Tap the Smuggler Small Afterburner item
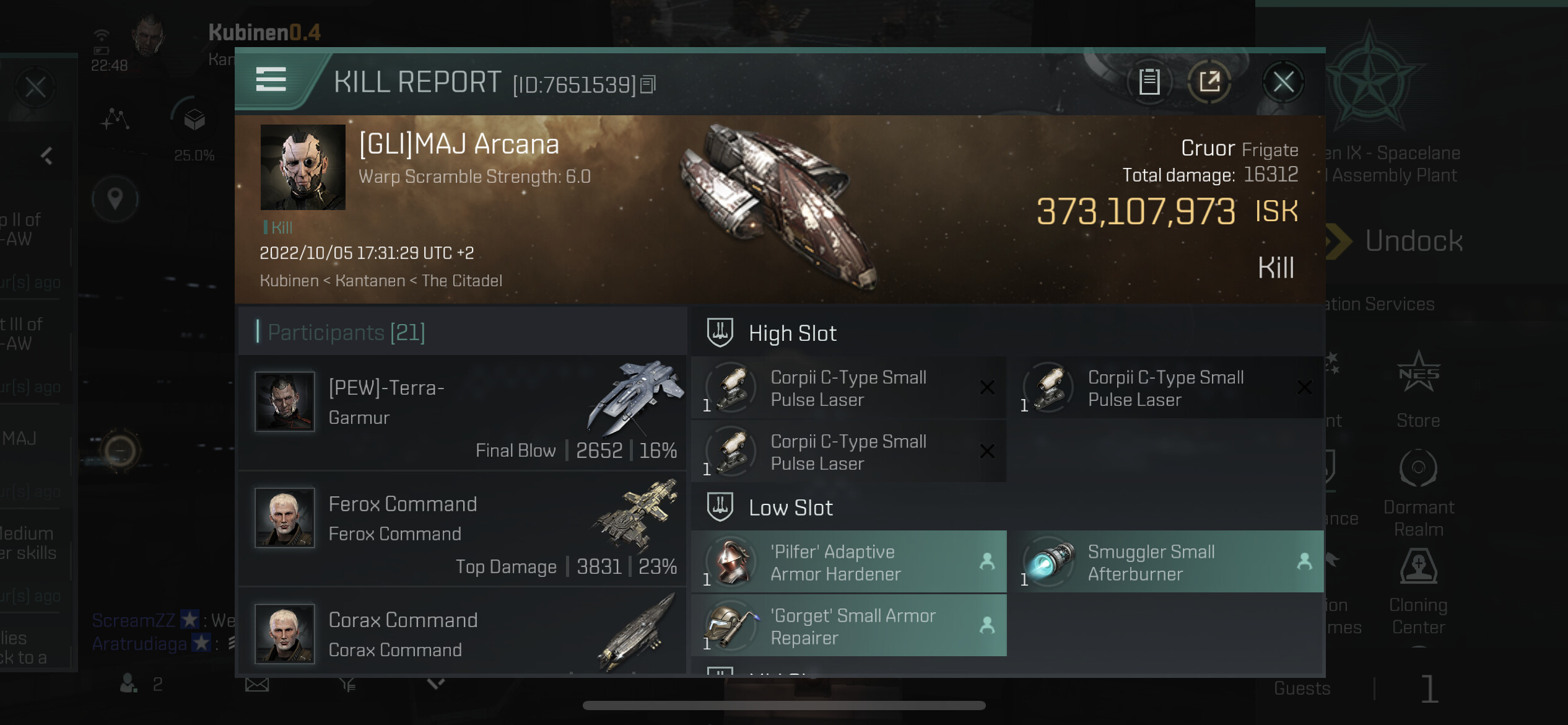Image resolution: width=1568 pixels, height=725 pixels. click(x=1166, y=562)
